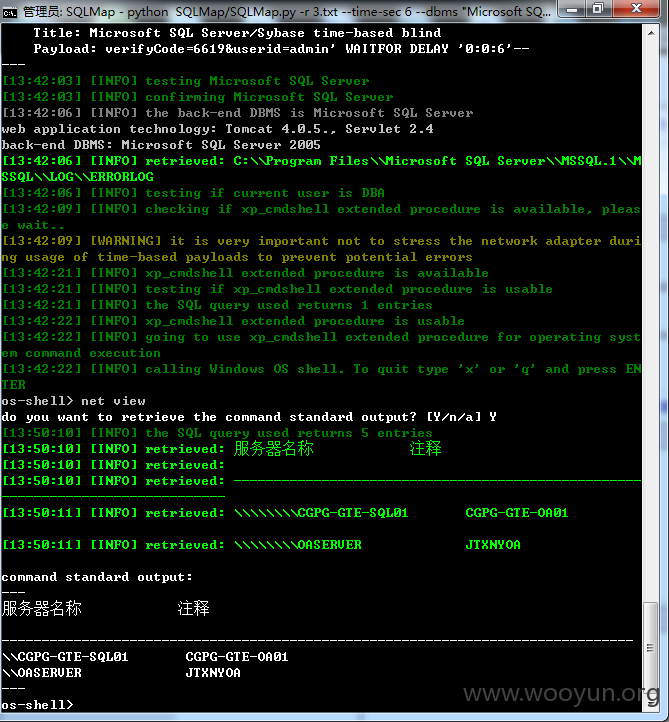
Task: Click white 服务器名称 in output table
Action: 42,609
